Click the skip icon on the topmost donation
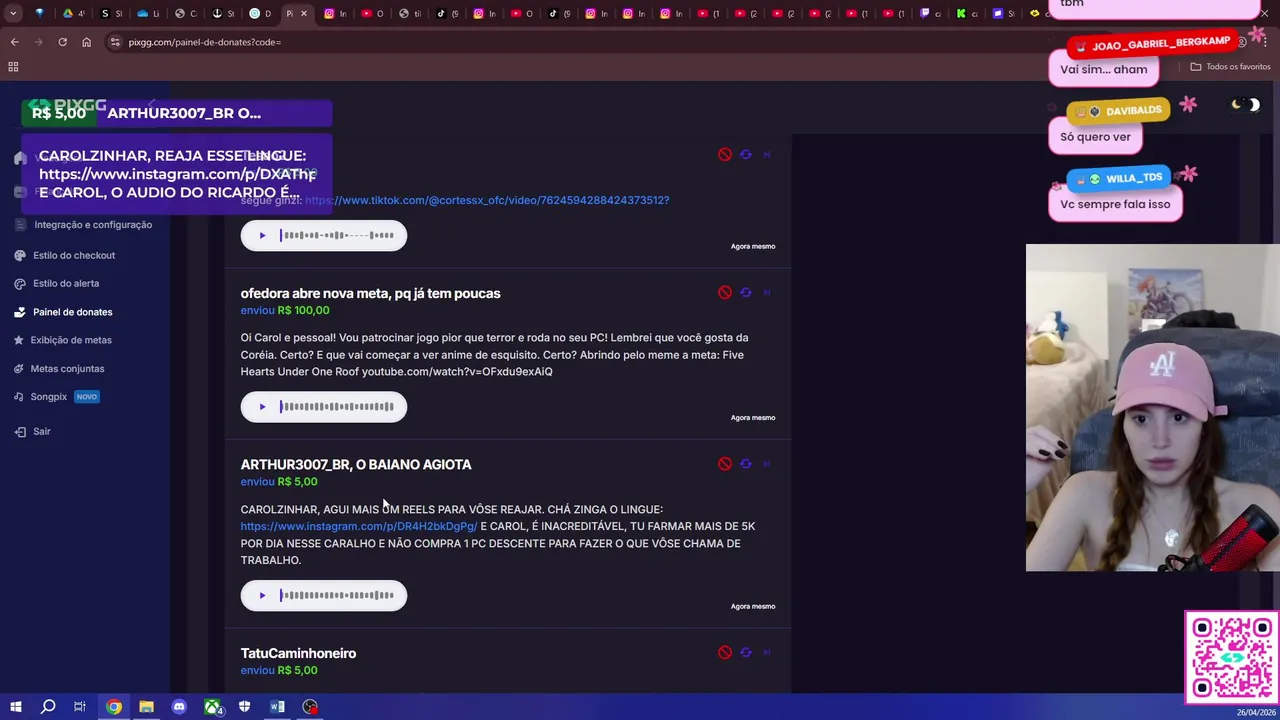Screen dimensions: 1280x720 (x=767, y=154)
